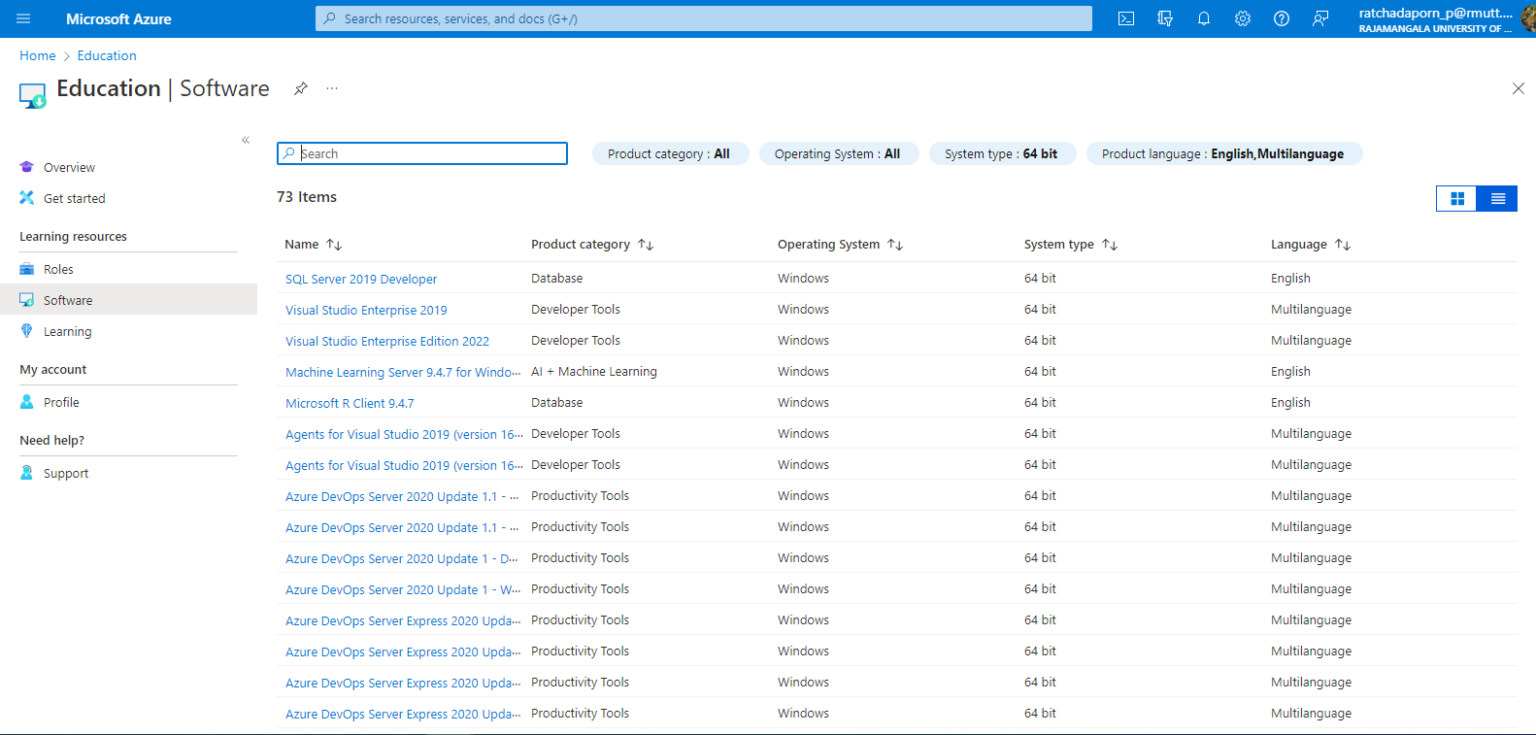Select Software in sidebar

pyautogui.click(x=128, y=300)
